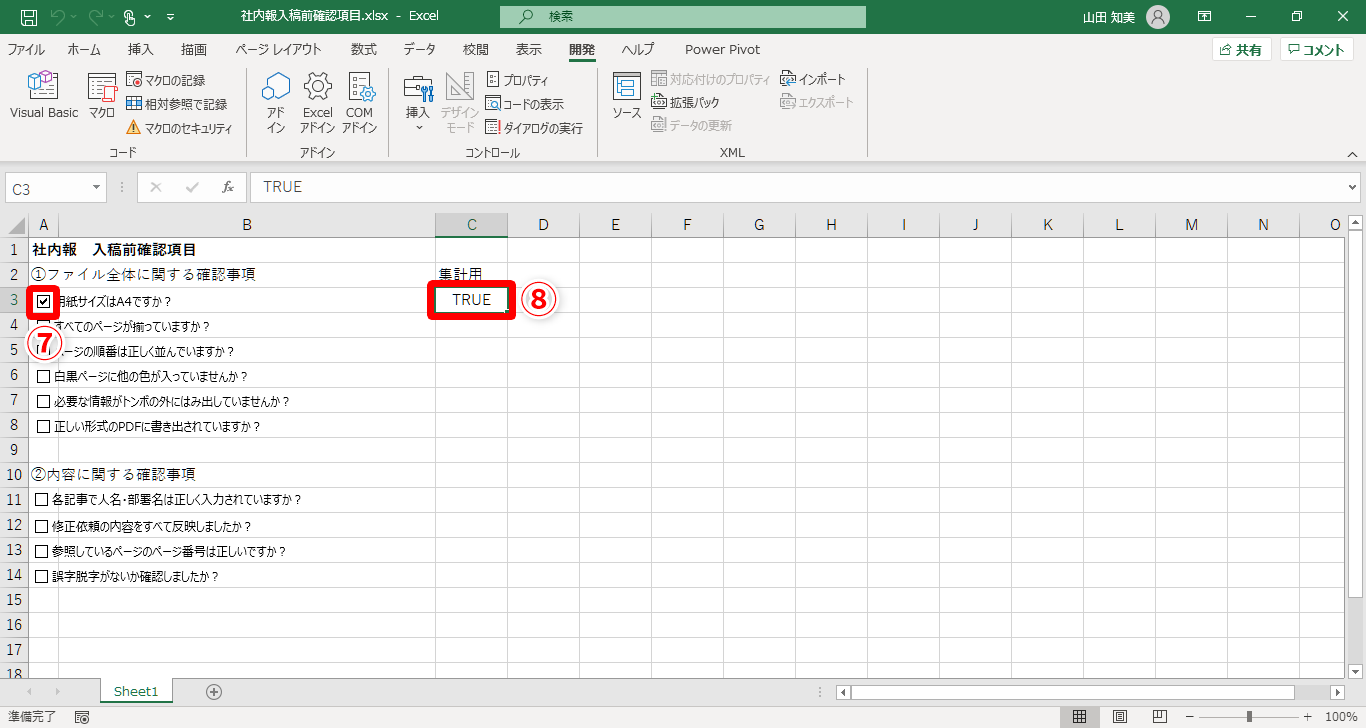Toggle 相対参照で記録 in the Code group
Image resolution: width=1366 pixels, height=728 pixels.
point(177,104)
